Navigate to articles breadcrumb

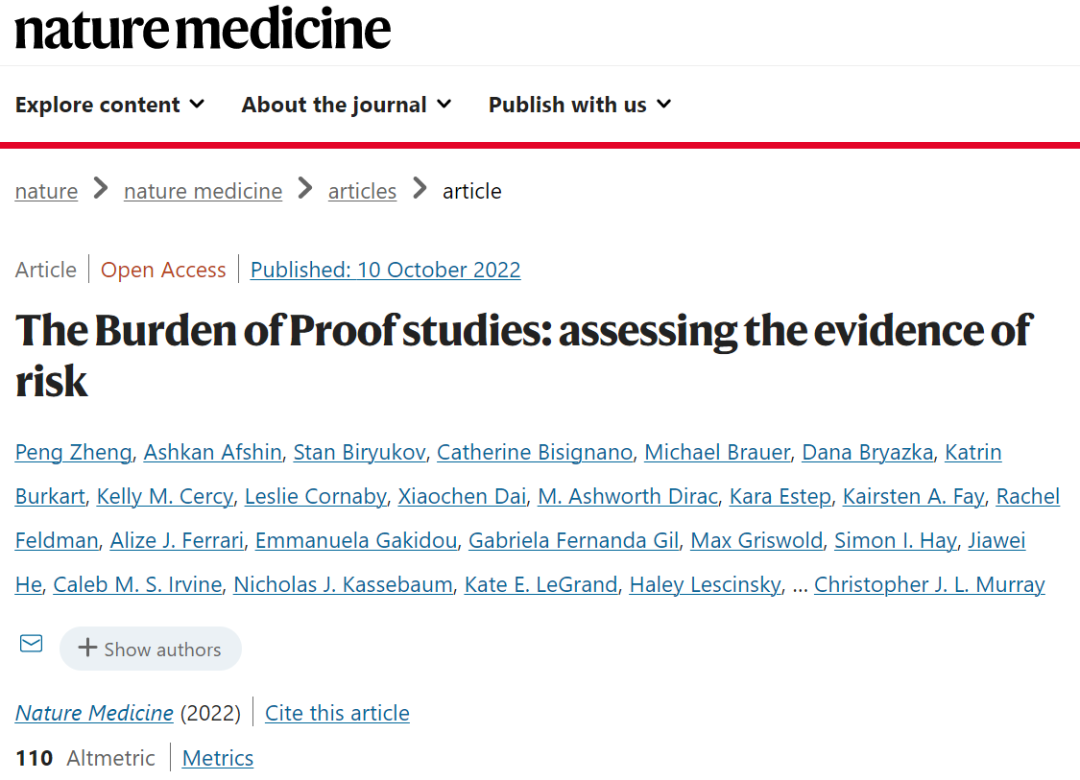click(x=362, y=191)
